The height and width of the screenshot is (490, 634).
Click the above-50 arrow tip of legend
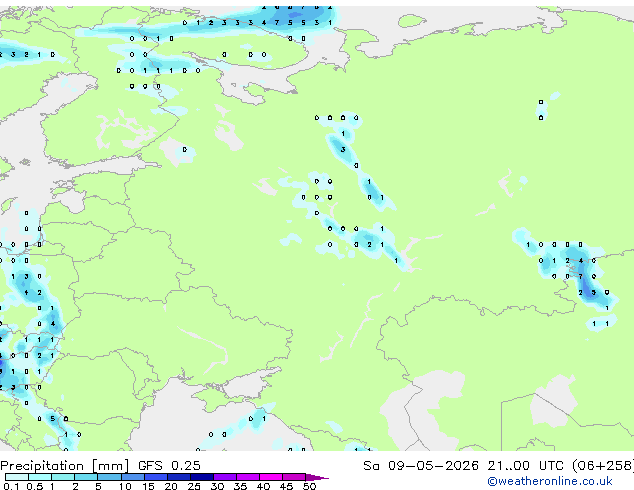click(x=317, y=478)
